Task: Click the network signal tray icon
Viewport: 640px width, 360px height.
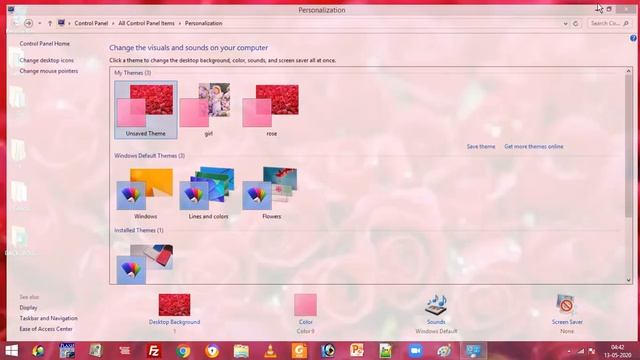Action: coord(580,351)
